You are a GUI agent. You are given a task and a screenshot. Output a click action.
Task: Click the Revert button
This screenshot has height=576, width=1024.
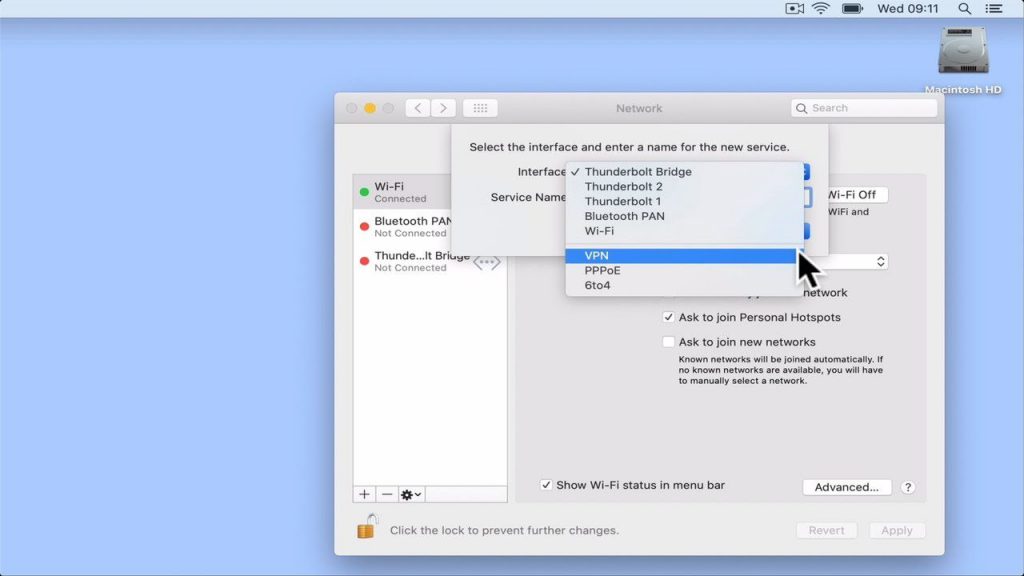(x=826, y=530)
